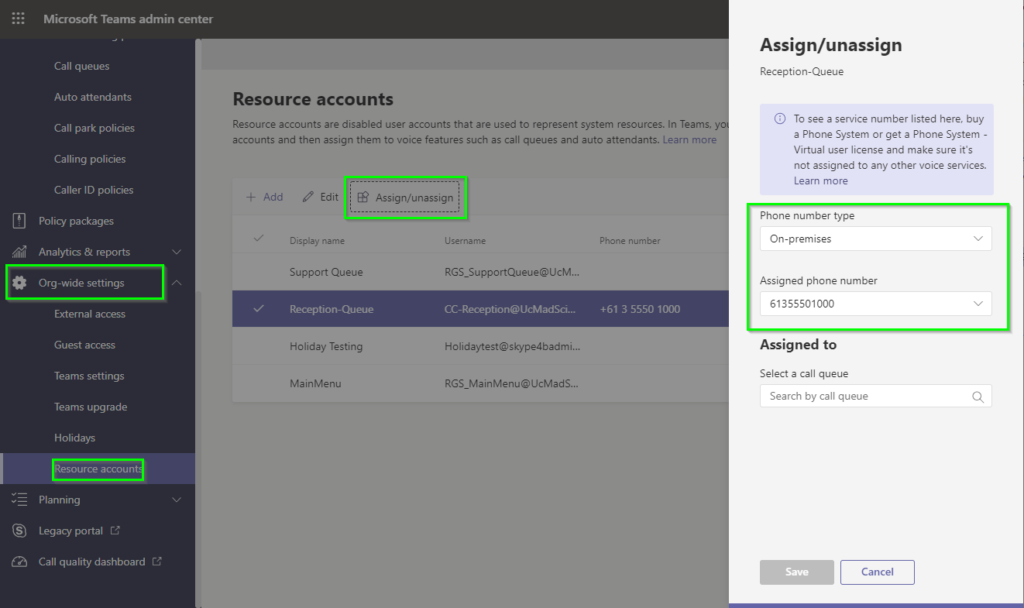
Task: Deselect the Reception-Queue row checkmark
Action: coord(259,308)
